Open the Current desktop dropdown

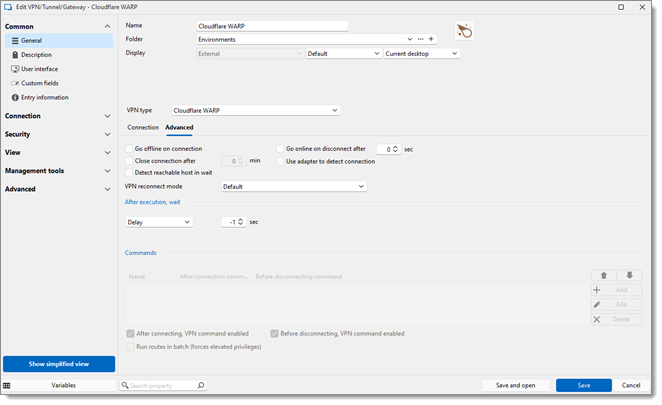(421, 54)
